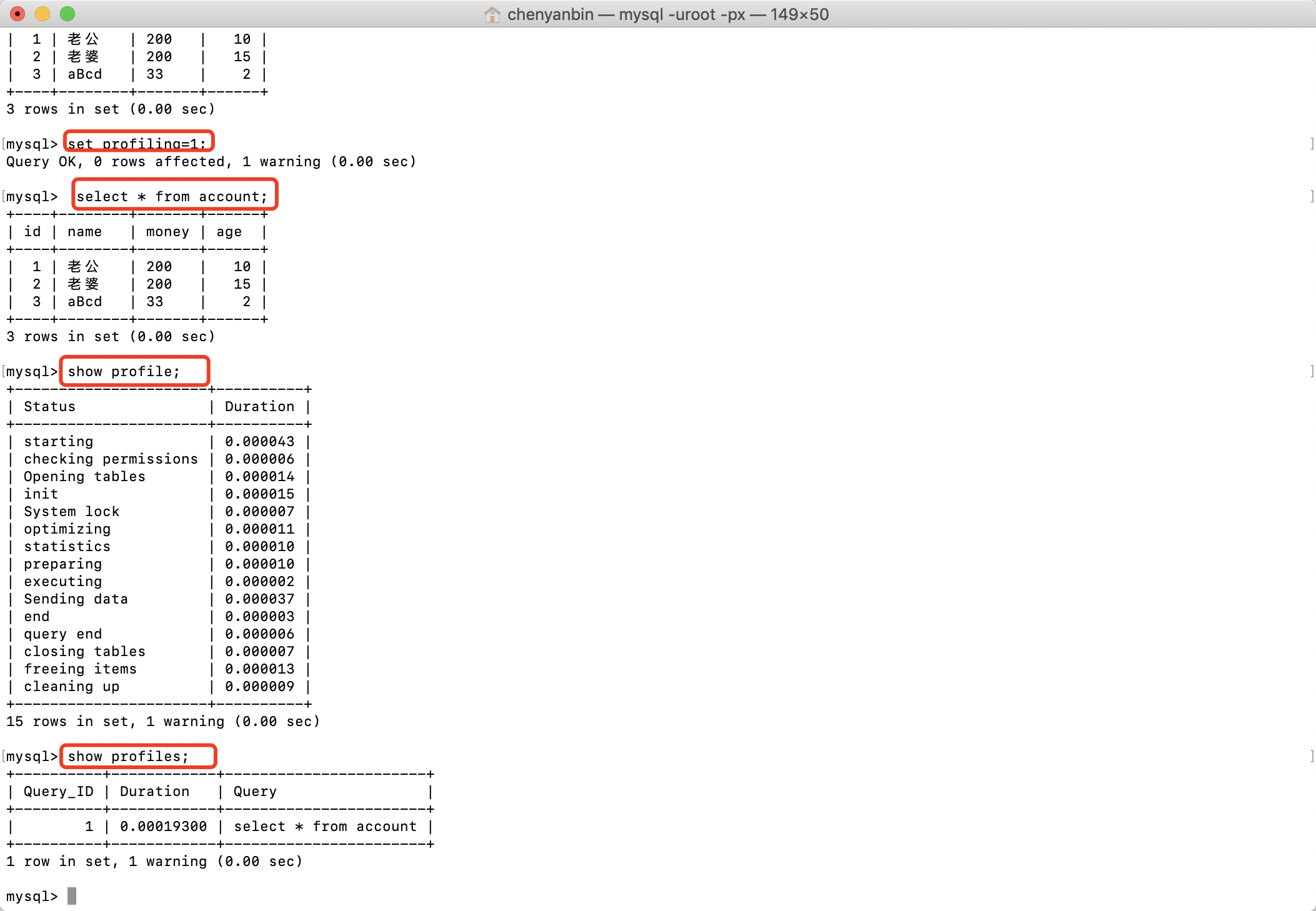Click the 'Opening tables' status row
Viewport: 1316px width, 911px height.
point(159,477)
